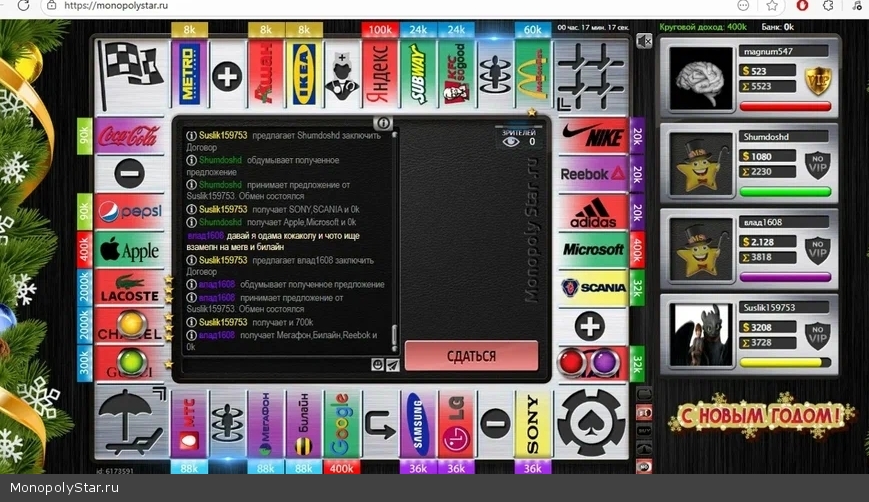Select the Lacoste property cell
This screenshot has height=502, width=869.
click(130, 288)
